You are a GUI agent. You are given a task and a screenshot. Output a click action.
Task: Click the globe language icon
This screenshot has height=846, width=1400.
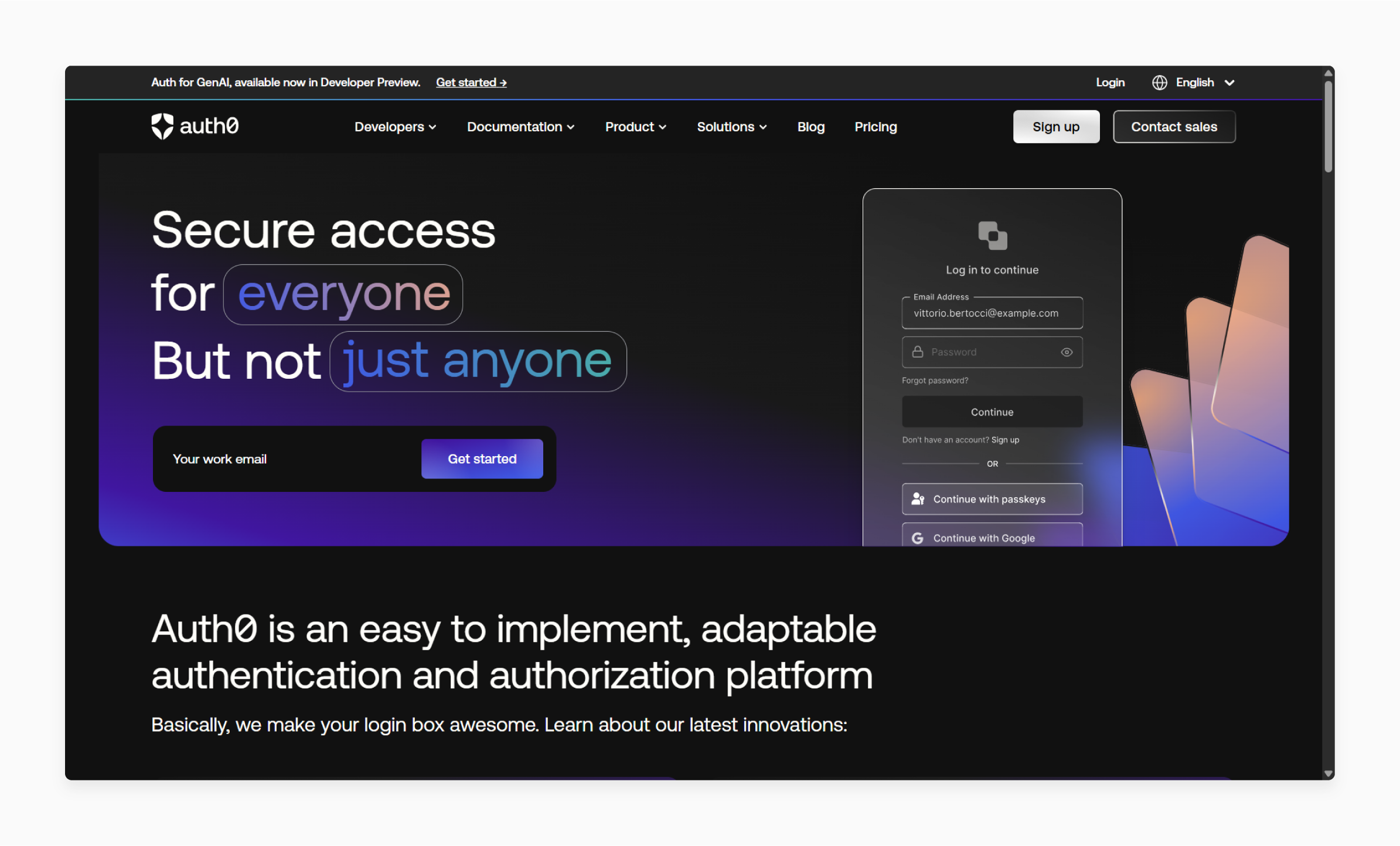pyautogui.click(x=1159, y=83)
